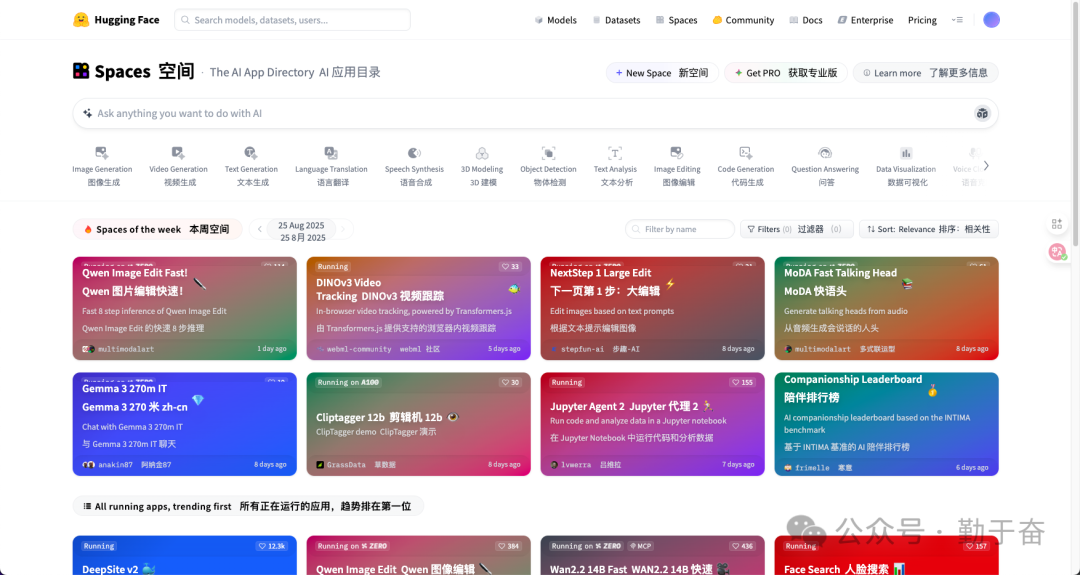Select the Object Detection category icon
The width and height of the screenshot is (1080, 575).
548,153
